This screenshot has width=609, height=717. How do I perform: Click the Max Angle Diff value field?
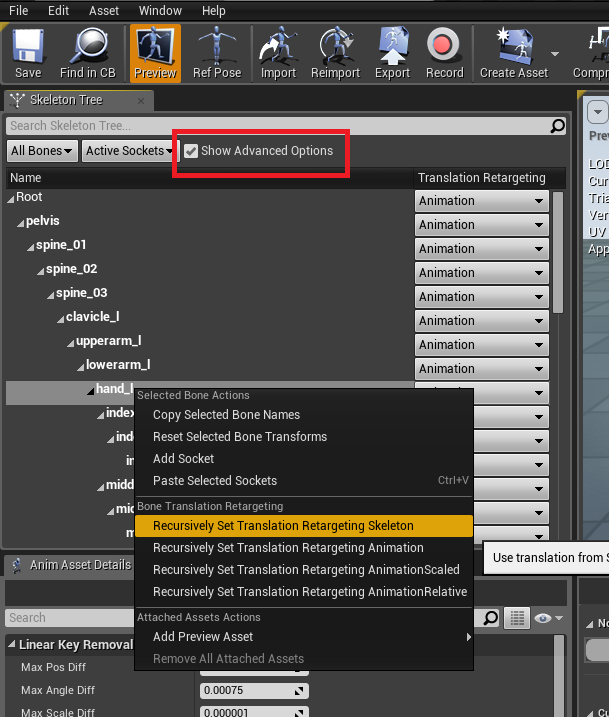pos(254,690)
